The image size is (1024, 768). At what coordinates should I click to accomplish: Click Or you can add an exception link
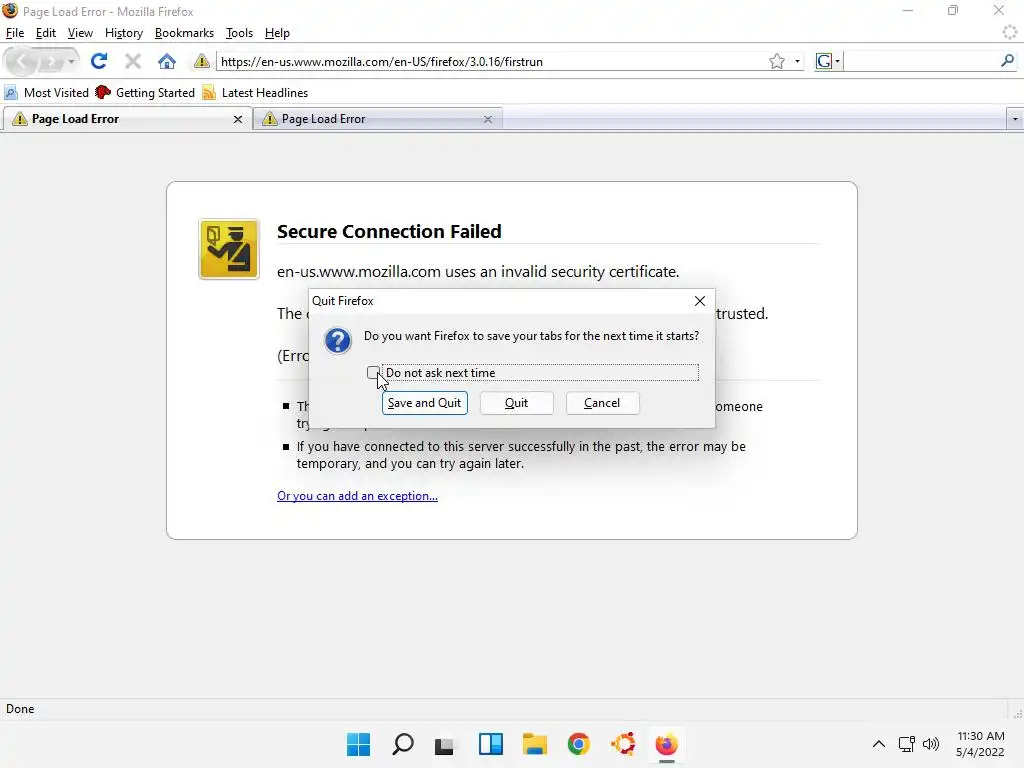point(357,496)
